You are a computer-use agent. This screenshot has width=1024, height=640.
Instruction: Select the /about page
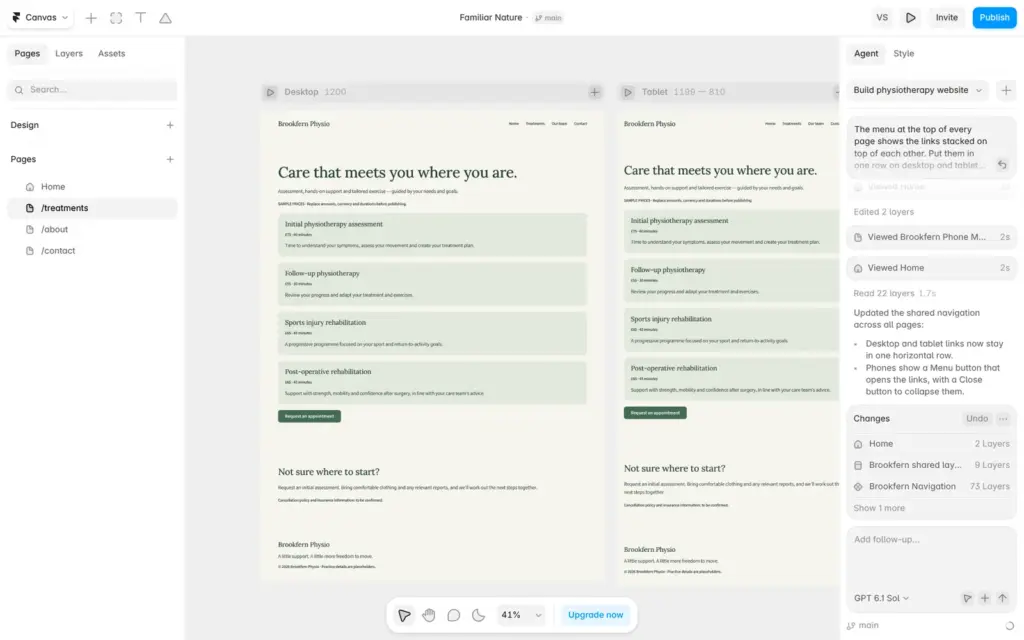click(92, 229)
